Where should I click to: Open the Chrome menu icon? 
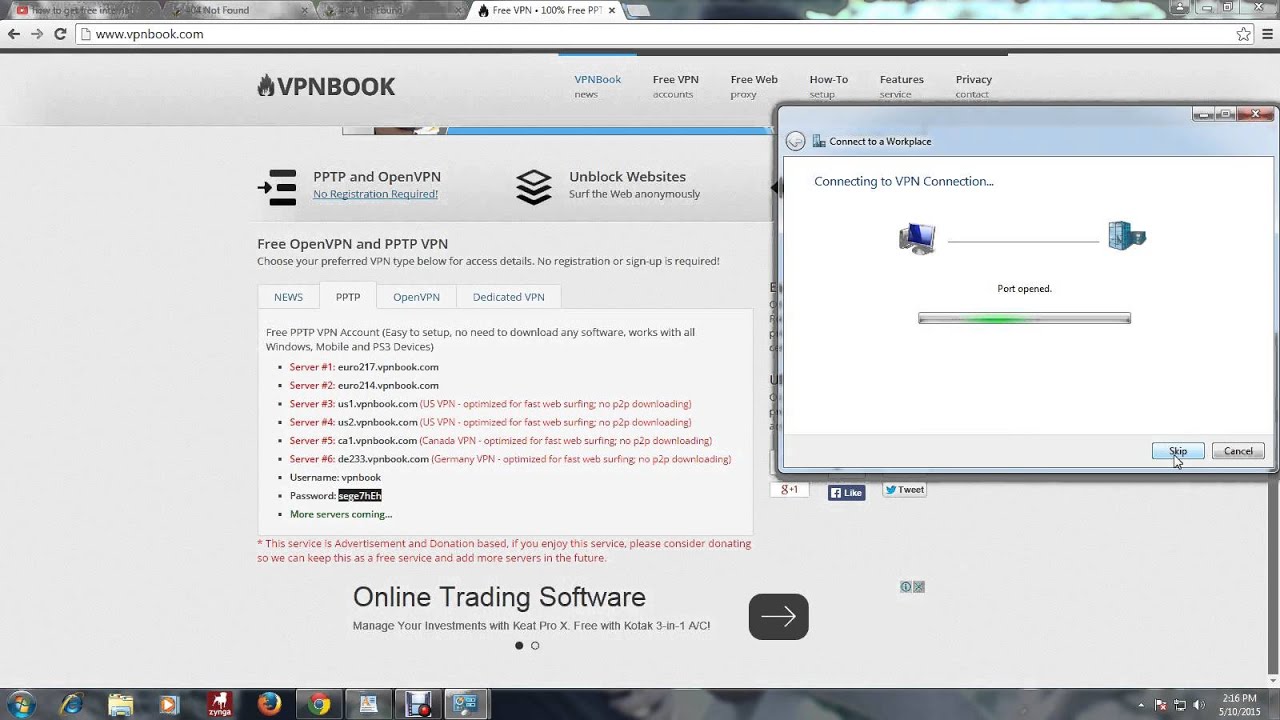(1266, 34)
